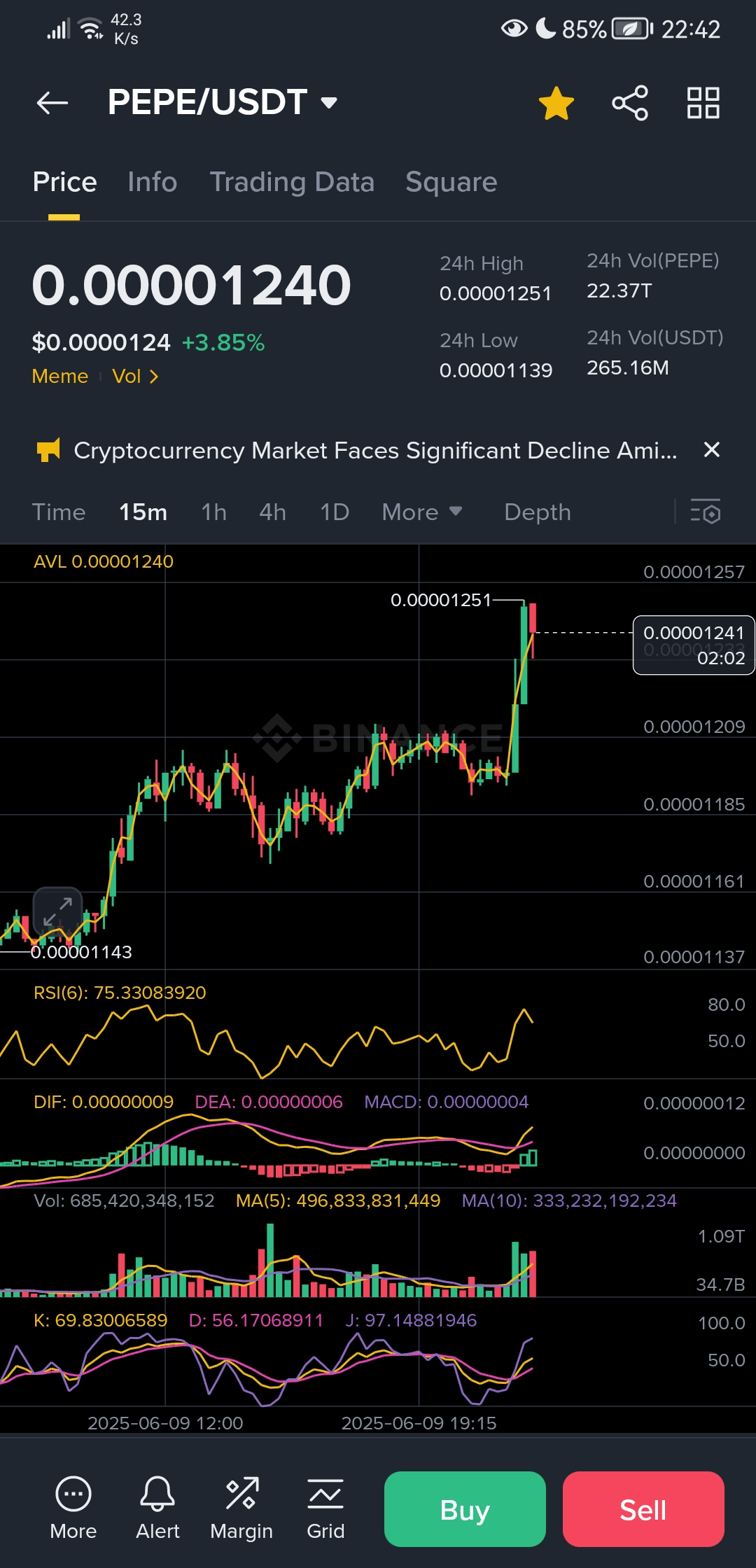Select the Time chart interval

click(59, 512)
